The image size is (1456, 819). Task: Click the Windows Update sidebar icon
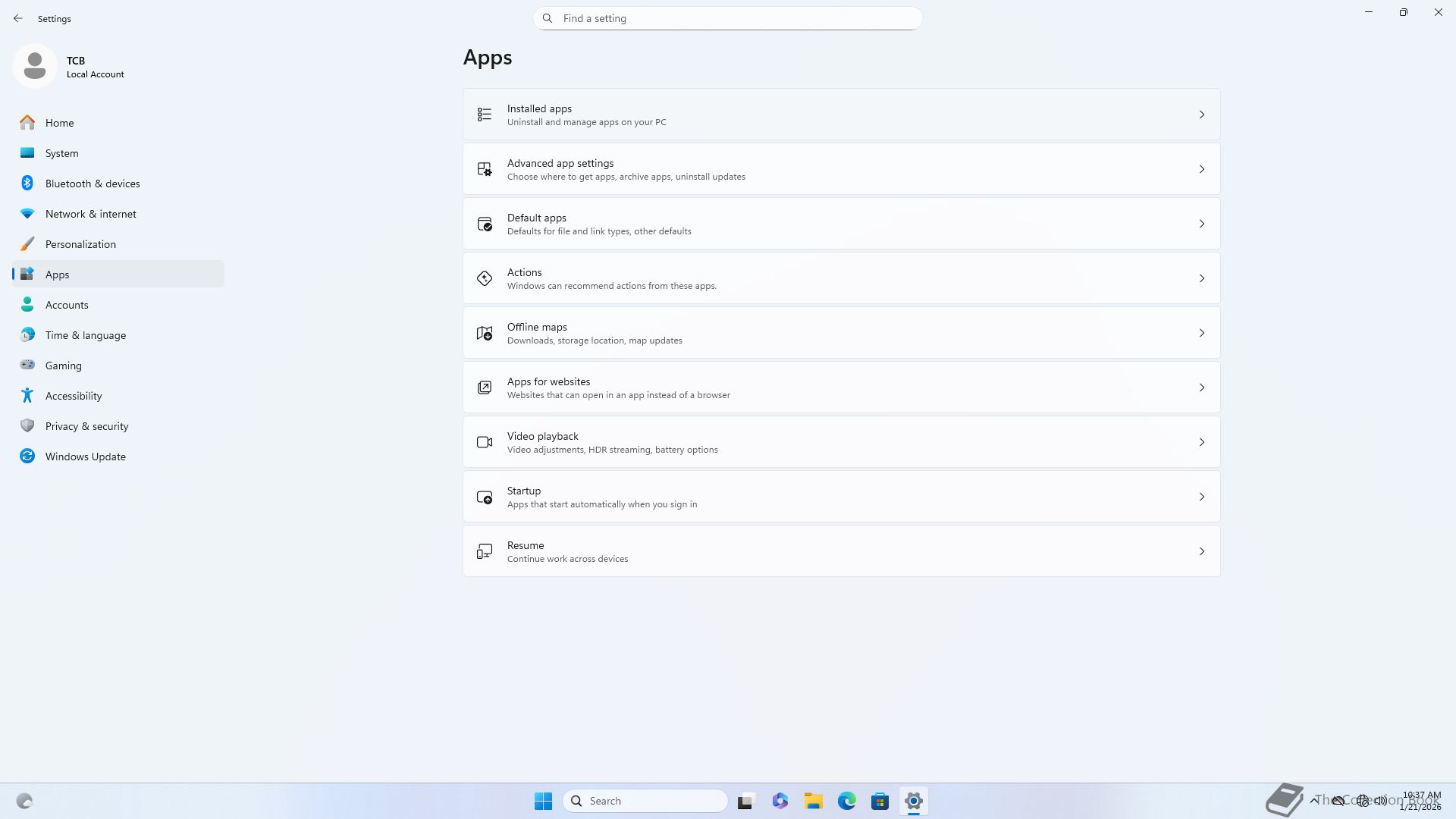(27, 457)
